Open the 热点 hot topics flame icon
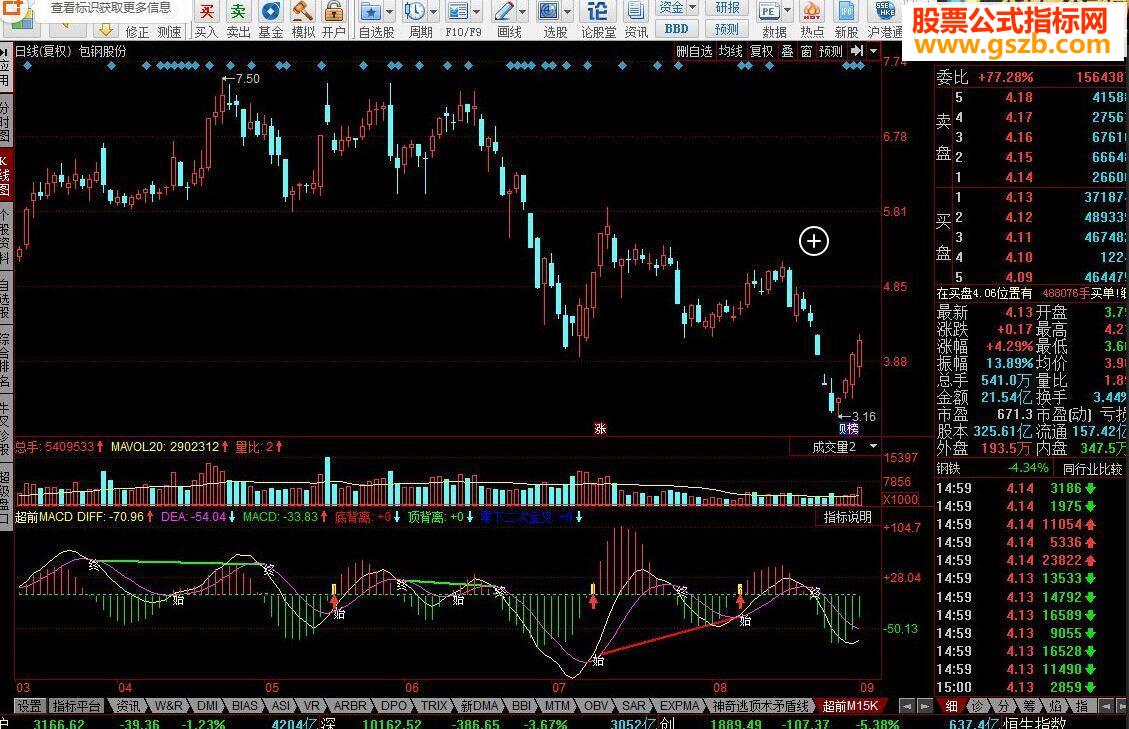The width and height of the screenshot is (1129, 729). pos(811,12)
